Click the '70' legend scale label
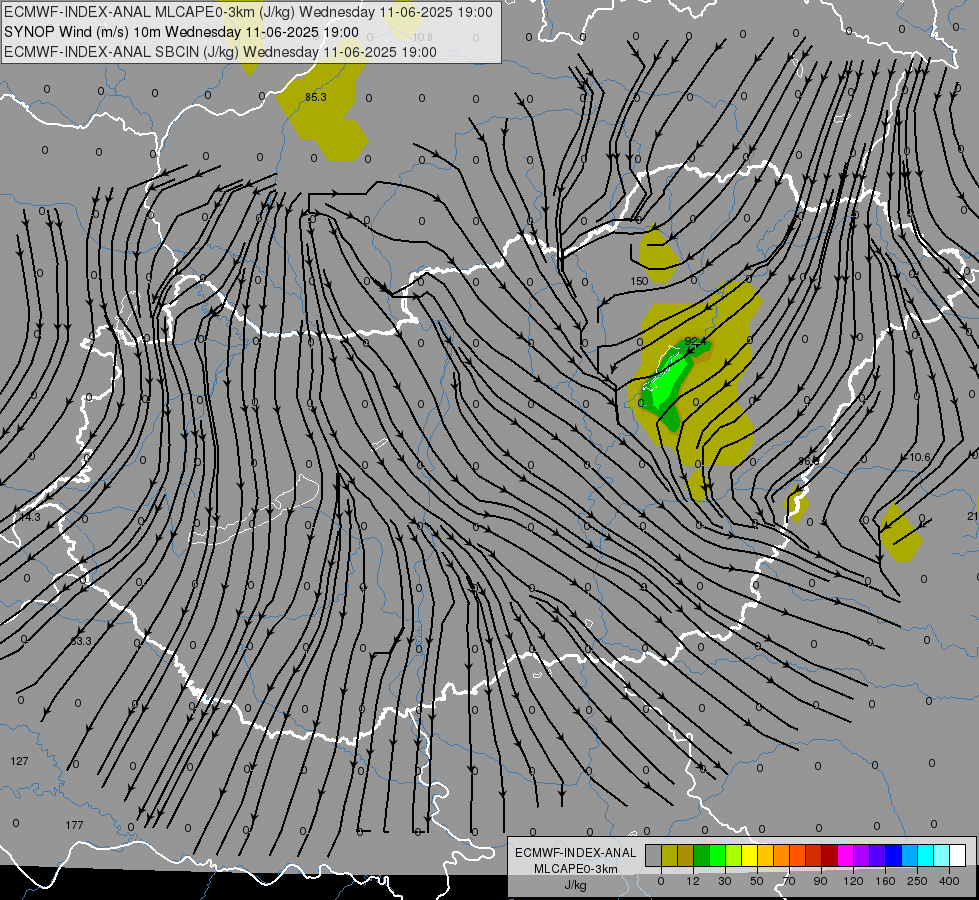The image size is (979, 900). point(789,881)
